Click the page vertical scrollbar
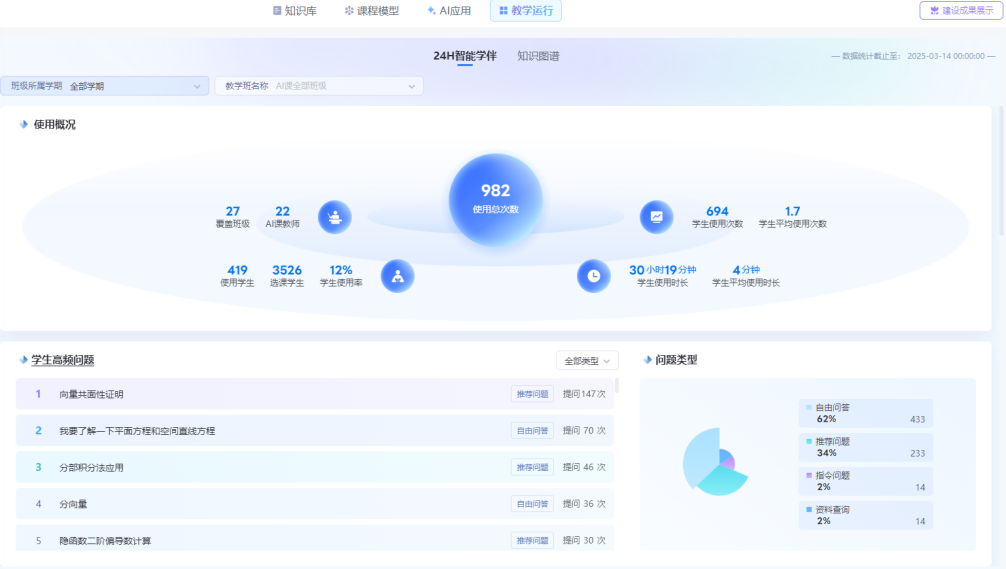Image resolution: width=1006 pixels, height=569 pixels. [x=1002, y=170]
